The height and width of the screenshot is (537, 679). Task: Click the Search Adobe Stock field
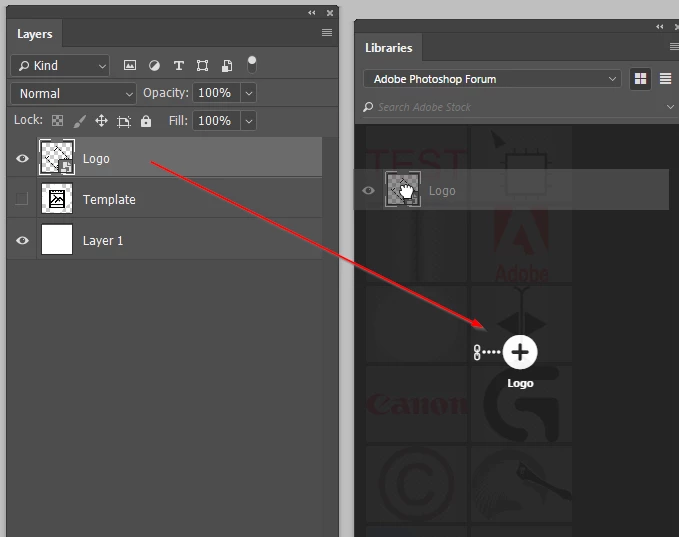pos(517,107)
